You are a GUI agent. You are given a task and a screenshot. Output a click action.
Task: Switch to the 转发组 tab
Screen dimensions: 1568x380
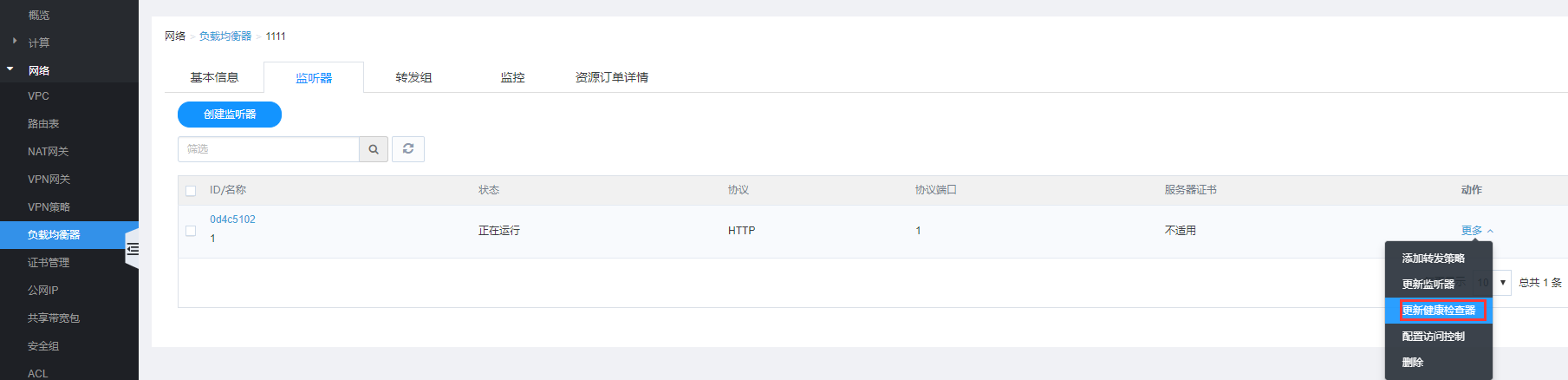click(x=413, y=77)
